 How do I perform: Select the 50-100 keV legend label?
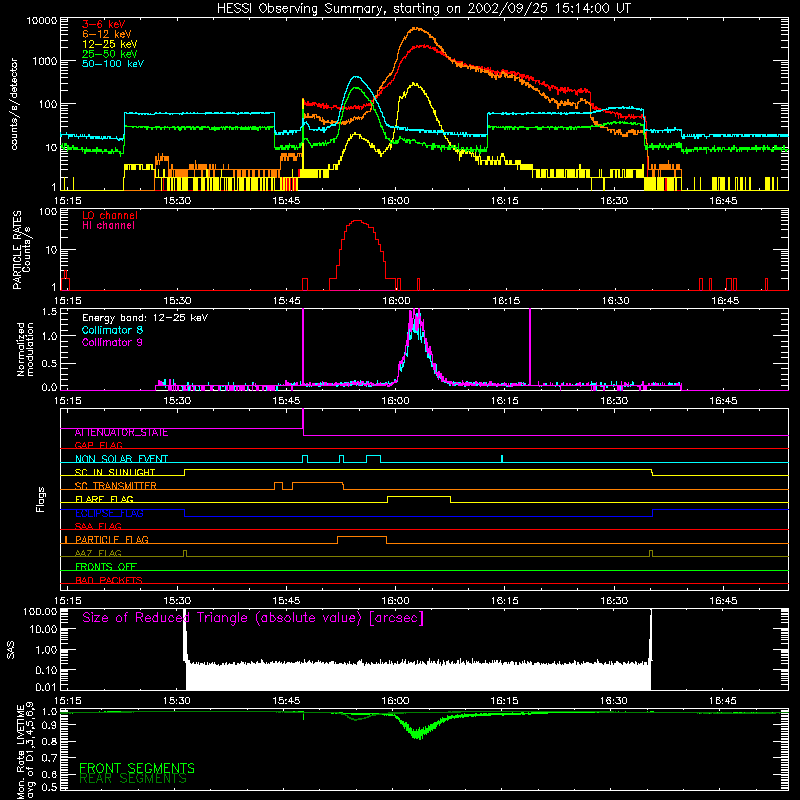[113, 63]
